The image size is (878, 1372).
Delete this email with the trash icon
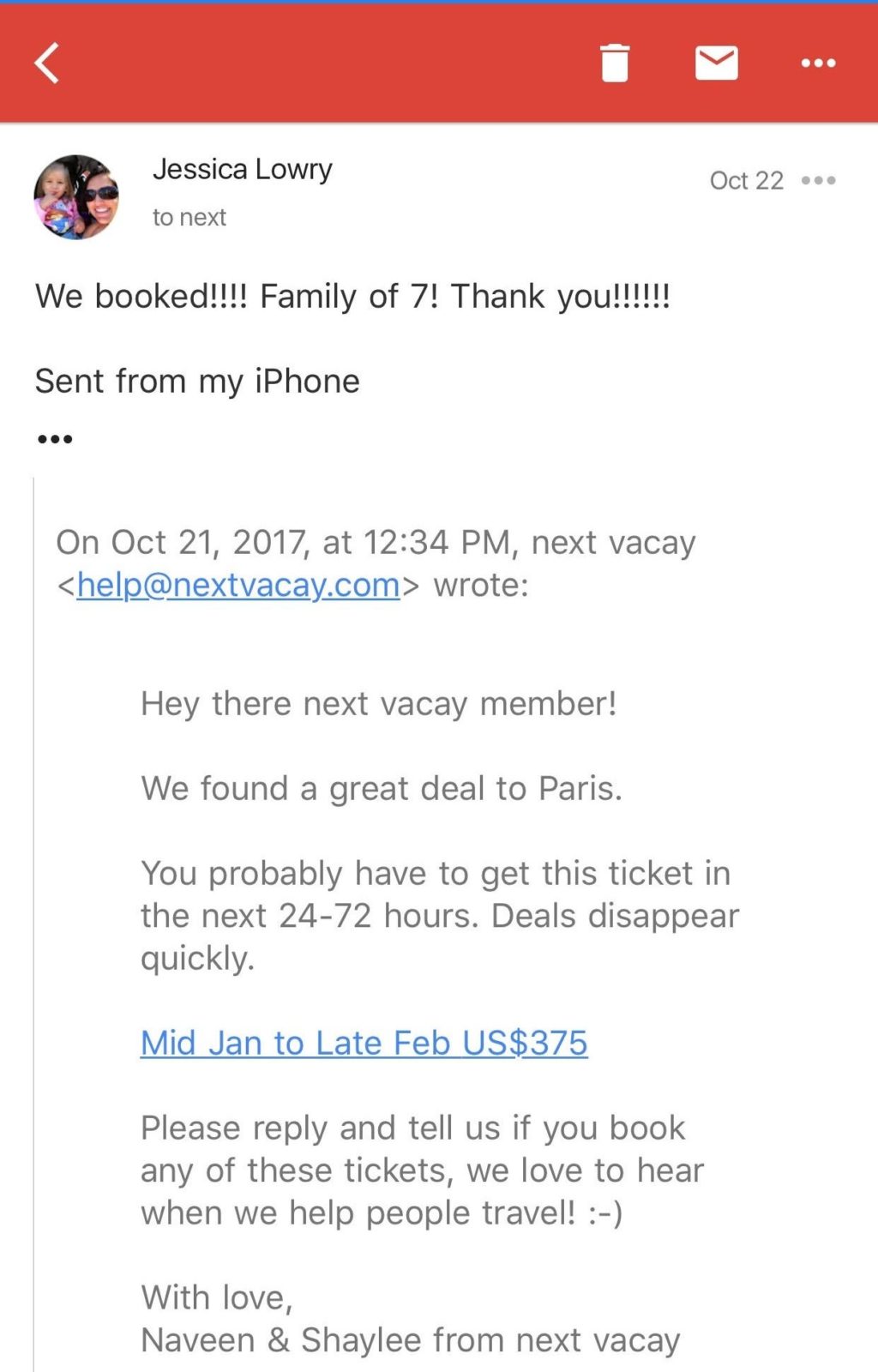click(615, 63)
